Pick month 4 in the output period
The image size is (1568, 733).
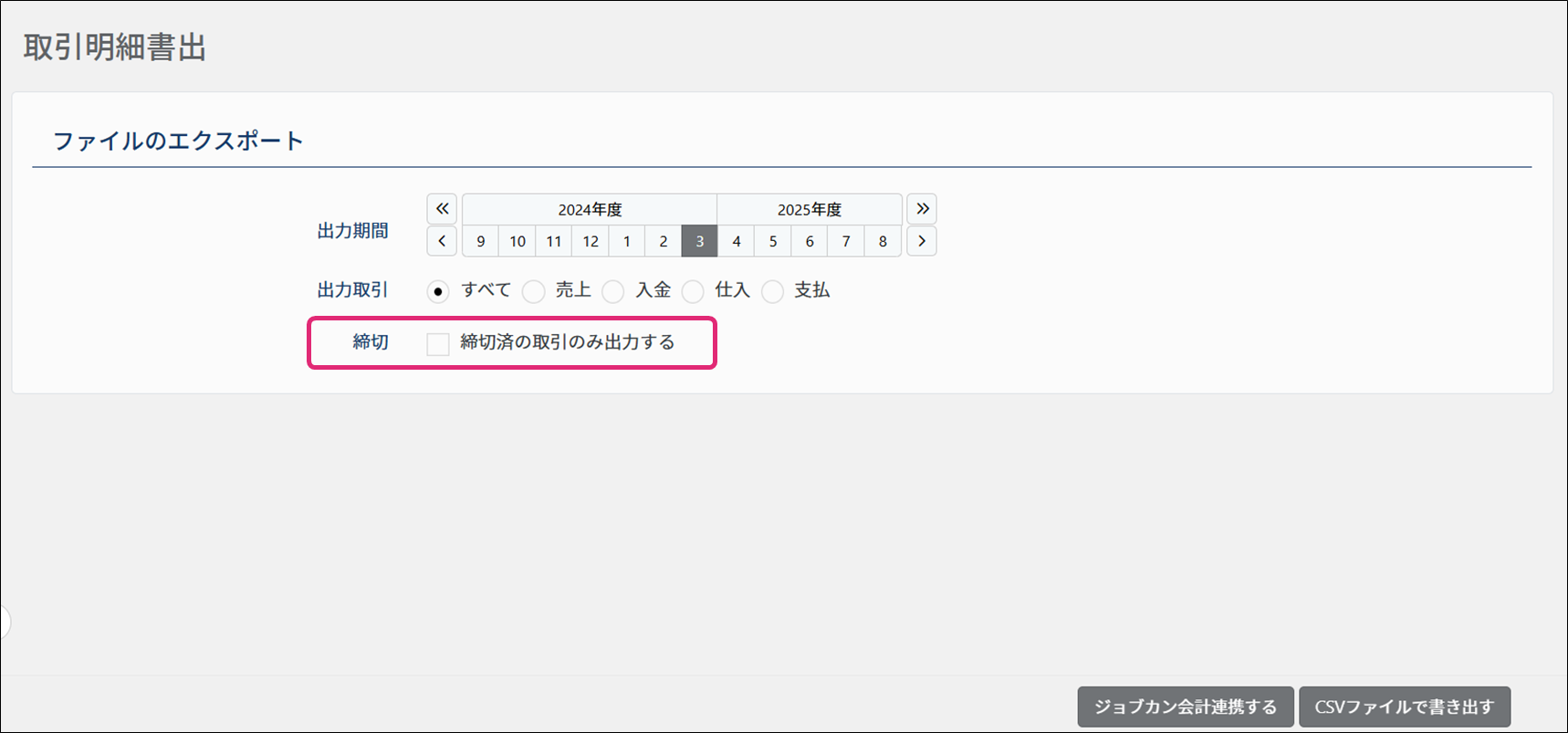[737, 241]
